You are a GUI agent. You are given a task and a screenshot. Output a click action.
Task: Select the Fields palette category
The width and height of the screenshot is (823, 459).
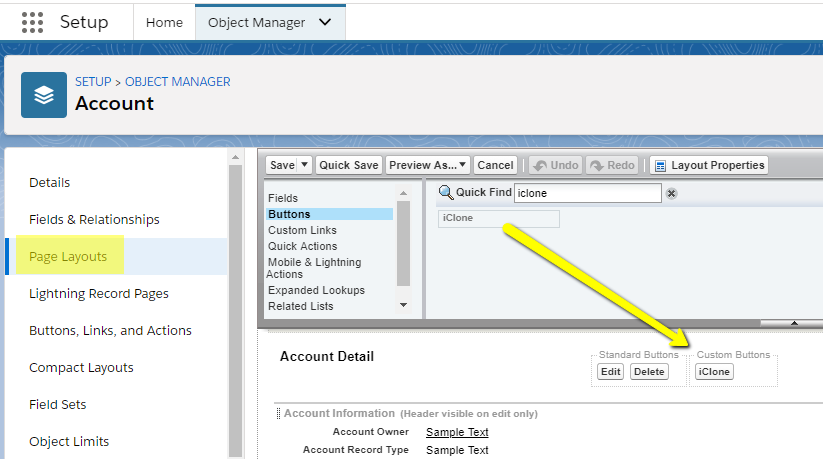(x=283, y=198)
